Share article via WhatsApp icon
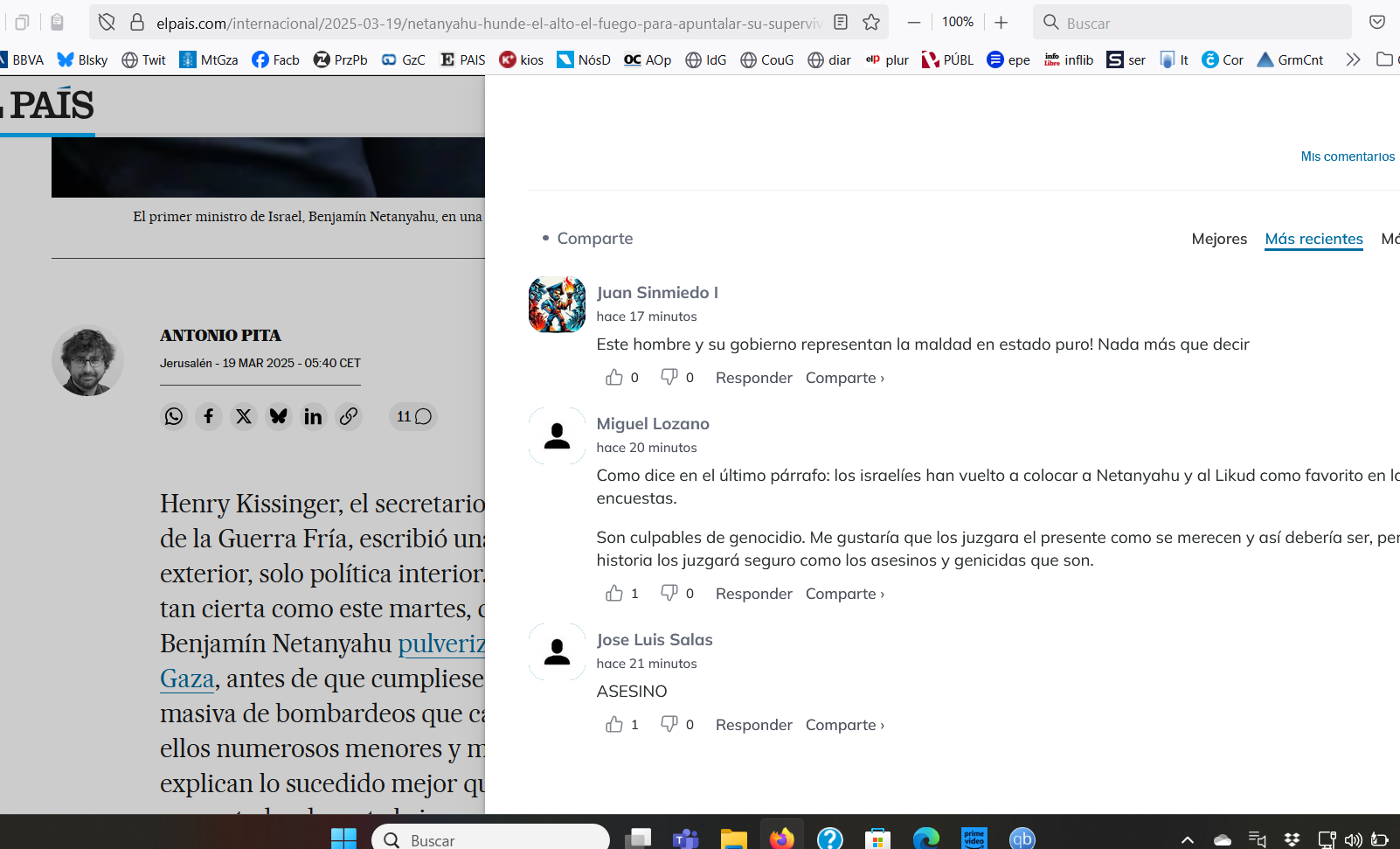Screen dimensions: 1400x849 point(174,416)
